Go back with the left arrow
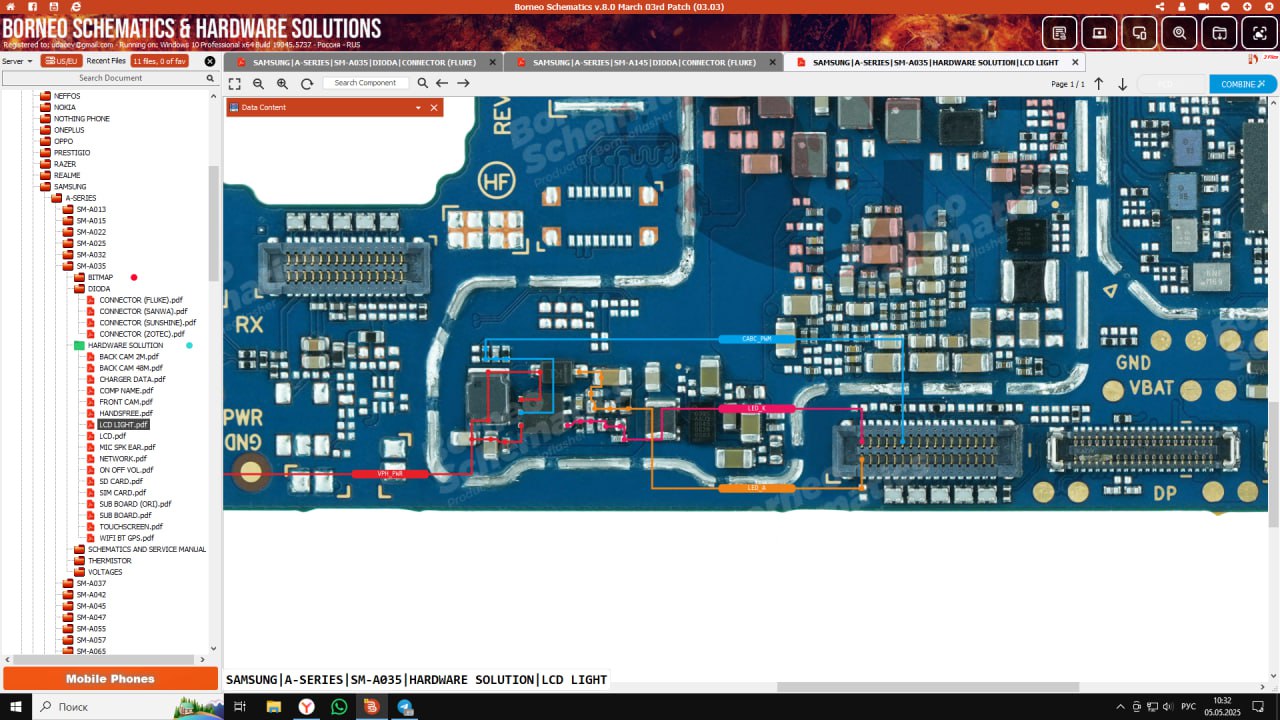 click(442, 83)
